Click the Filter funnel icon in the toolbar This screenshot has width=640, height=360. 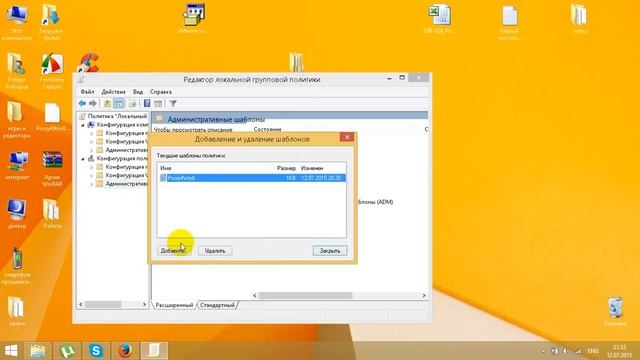tap(173, 104)
